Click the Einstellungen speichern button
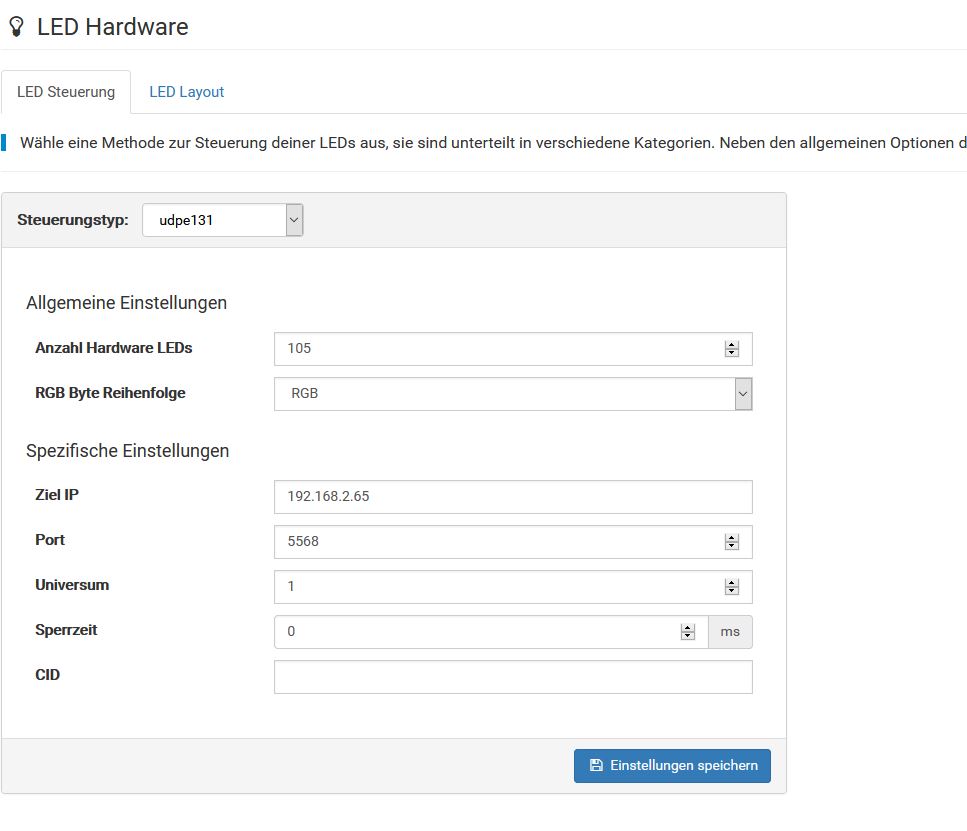The height and width of the screenshot is (831, 967). [x=672, y=766]
